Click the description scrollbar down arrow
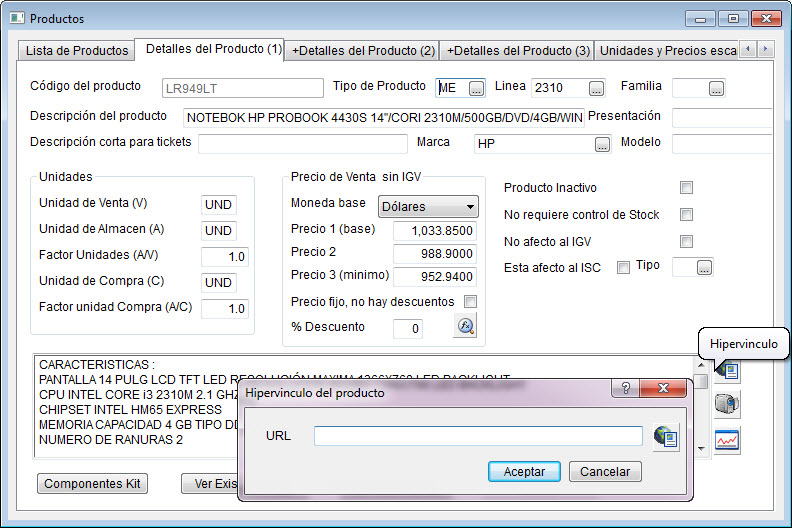Viewport: 792px width, 528px height. point(703,448)
